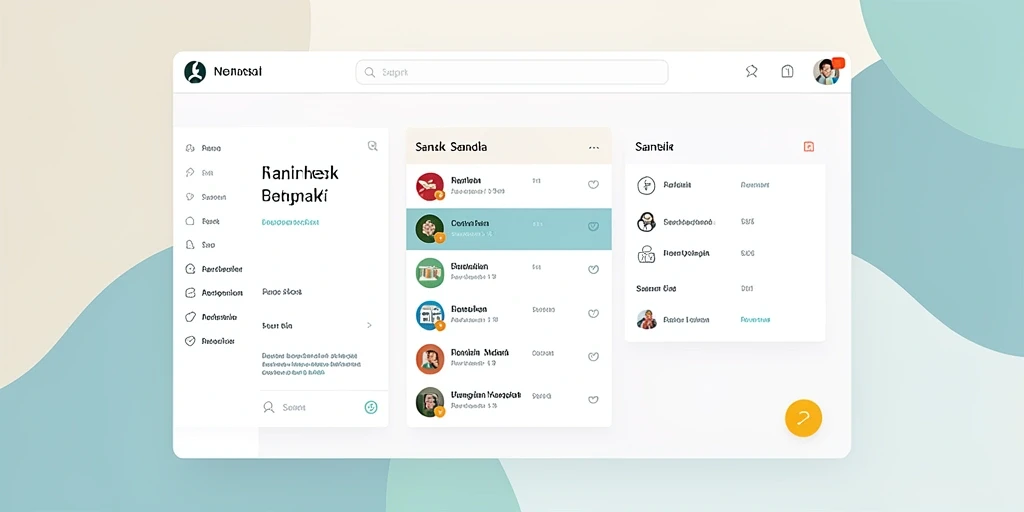Select the first item in the left sidebar
The width and height of the screenshot is (1024, 512).
[204, 148]
